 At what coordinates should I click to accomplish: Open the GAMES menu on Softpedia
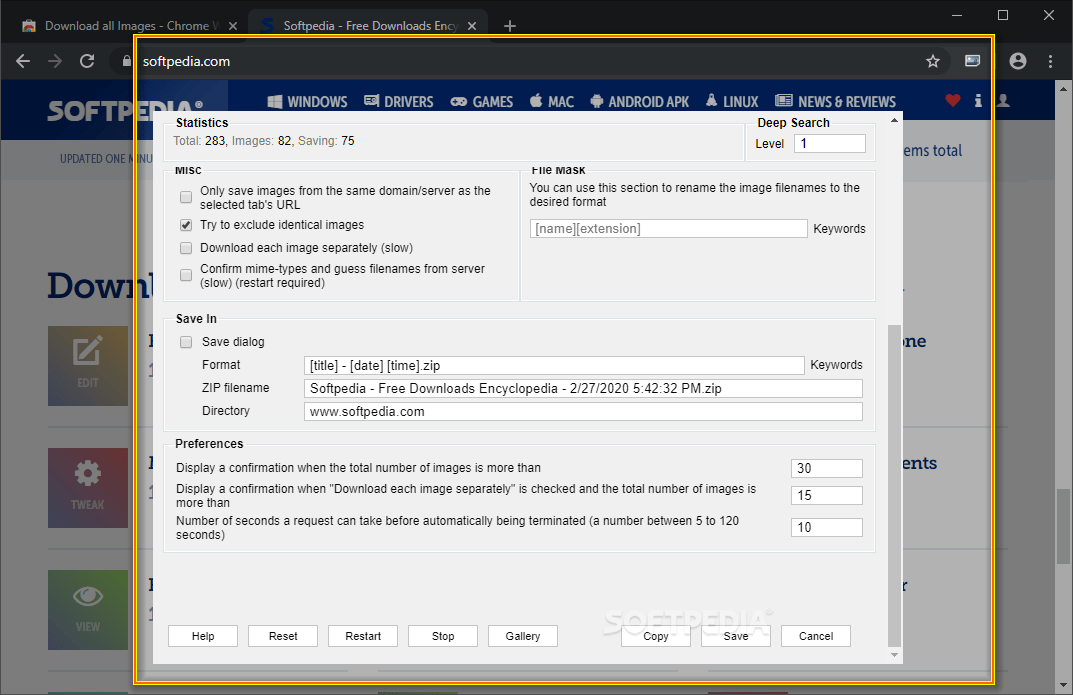coord(482,102)
